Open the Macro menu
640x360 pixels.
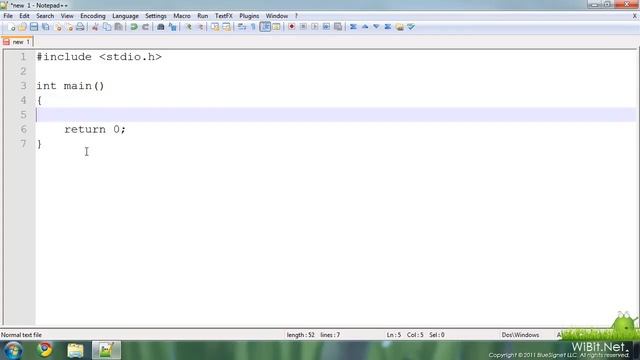point(182,16)
